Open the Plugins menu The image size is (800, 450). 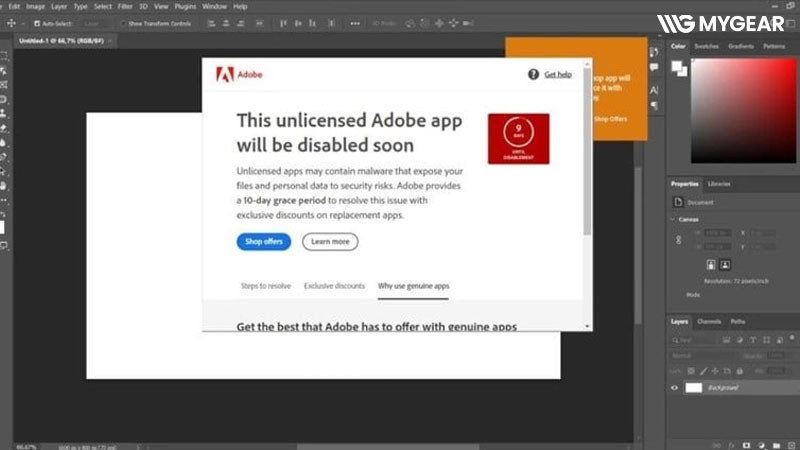pyautogui.click(x=185, y=7)
